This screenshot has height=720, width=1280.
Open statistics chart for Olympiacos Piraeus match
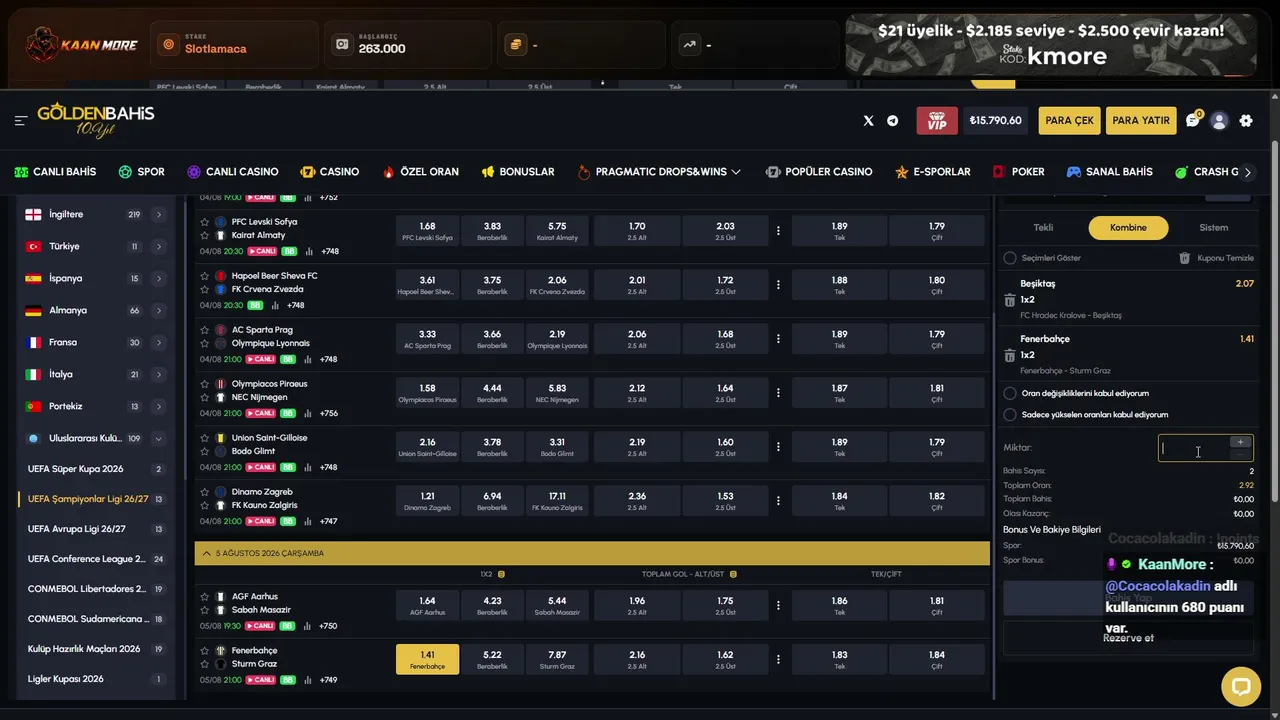click(309, 413)
